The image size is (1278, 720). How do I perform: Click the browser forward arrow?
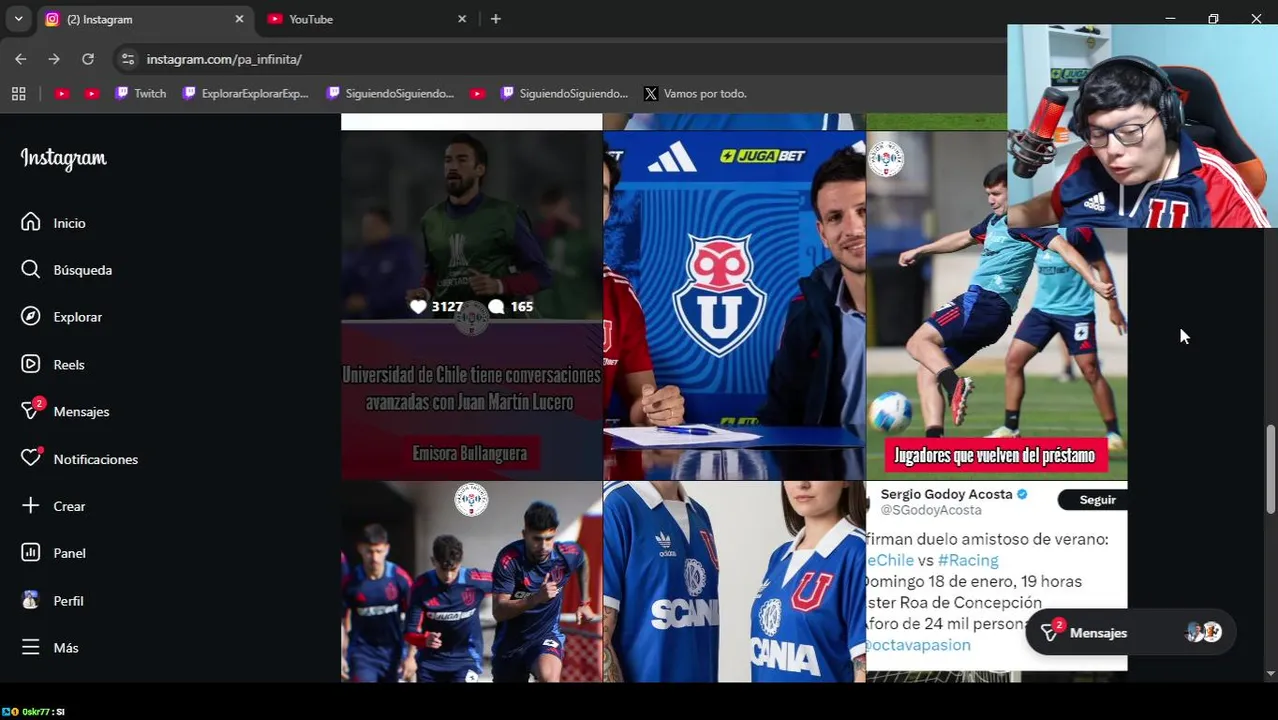coord(54,59)
